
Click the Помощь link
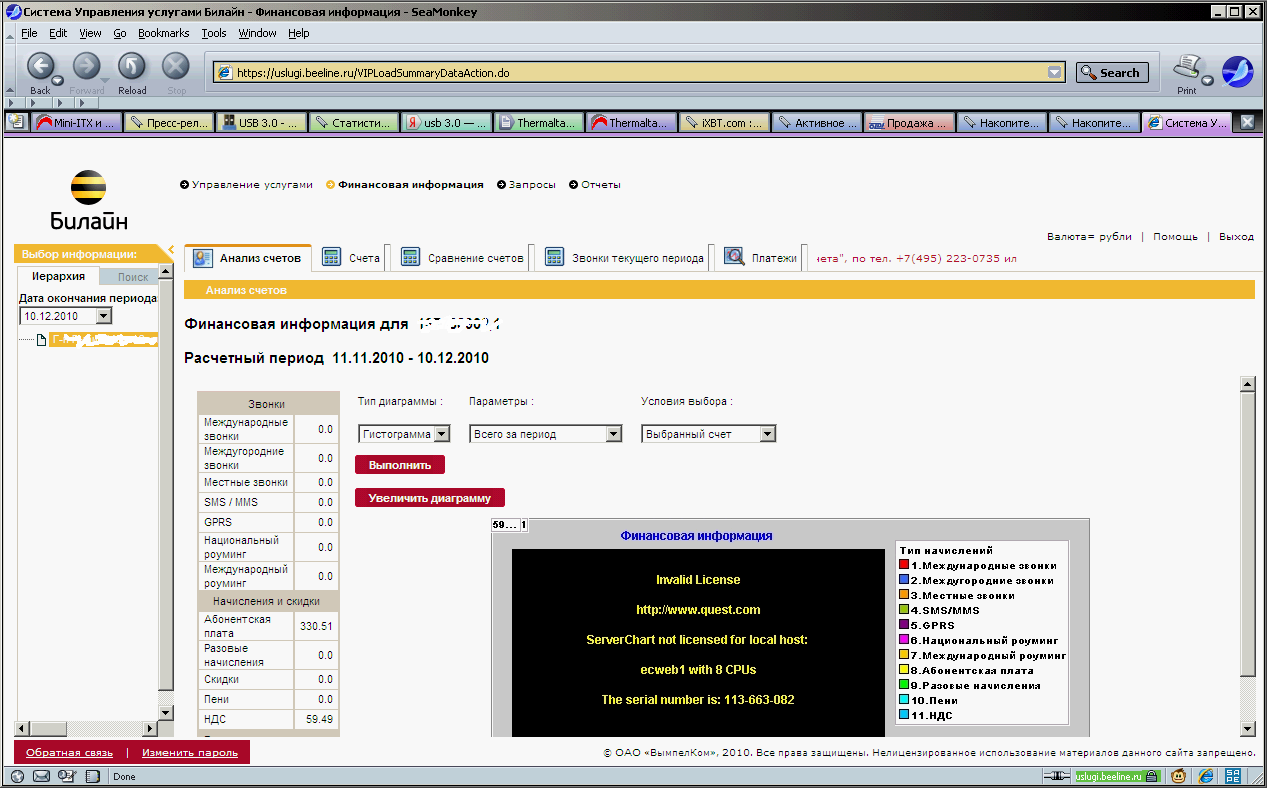coord(1175,237)
